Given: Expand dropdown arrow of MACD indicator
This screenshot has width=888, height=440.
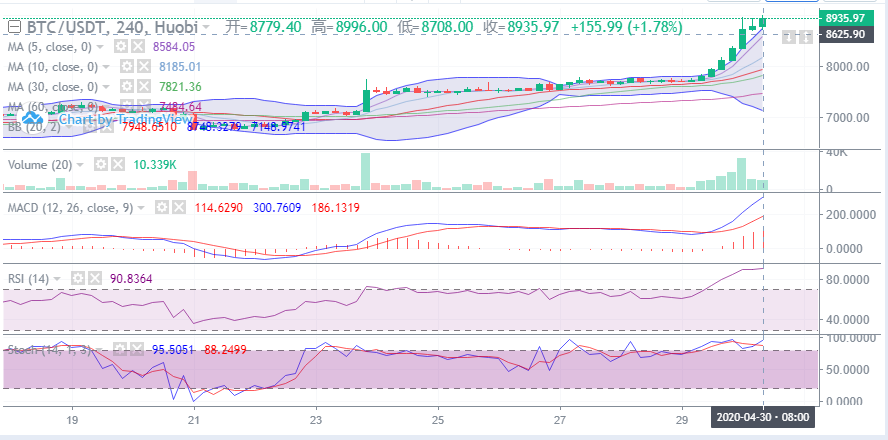Looking at the screenshot, I should (x=141, y=208).
